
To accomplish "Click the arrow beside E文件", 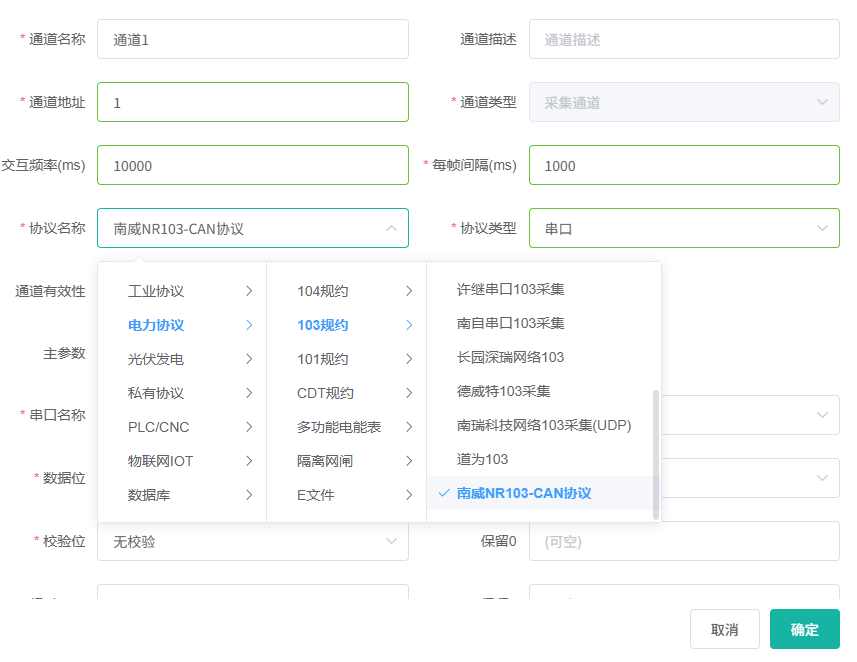I will coord(409,495).
